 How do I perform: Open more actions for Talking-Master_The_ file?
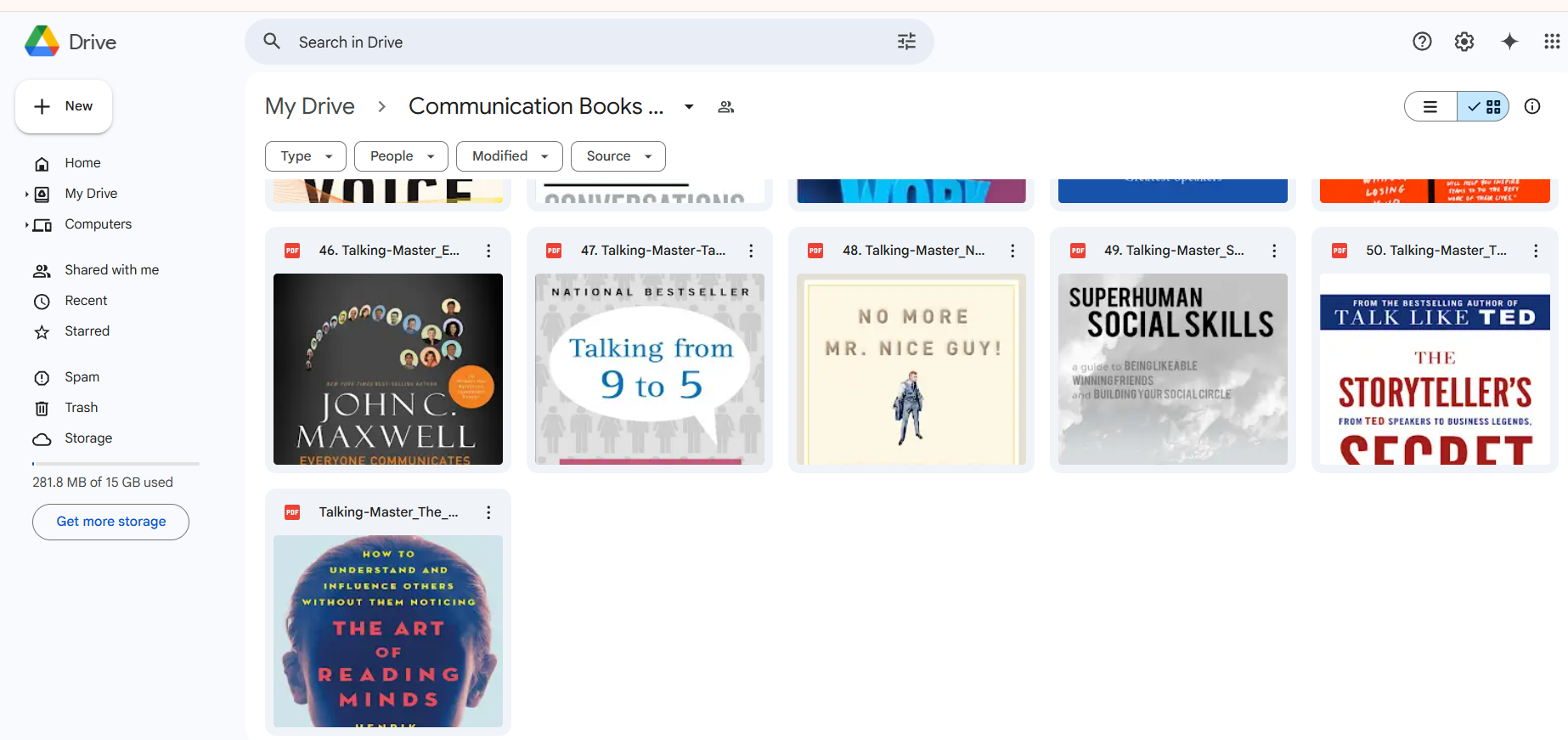click(488, 512)
